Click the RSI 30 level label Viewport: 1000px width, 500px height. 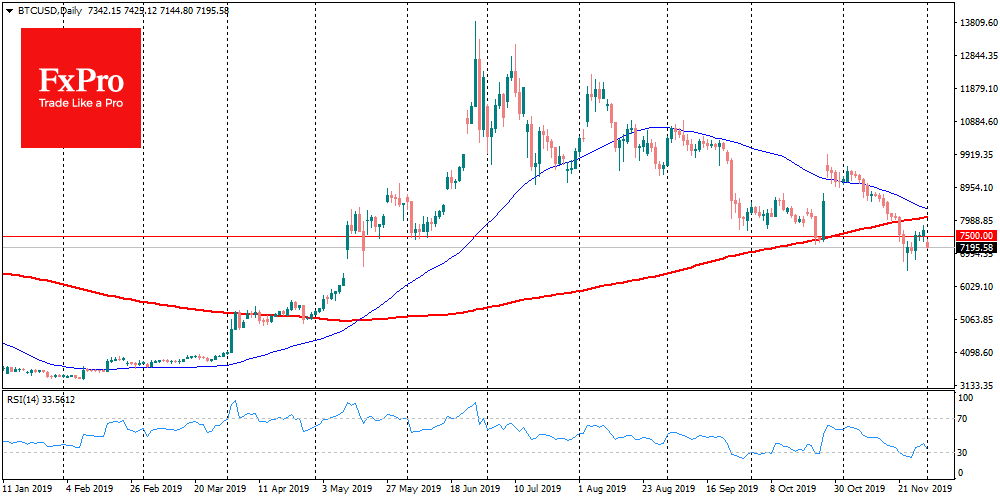click(x=964, y=452)
